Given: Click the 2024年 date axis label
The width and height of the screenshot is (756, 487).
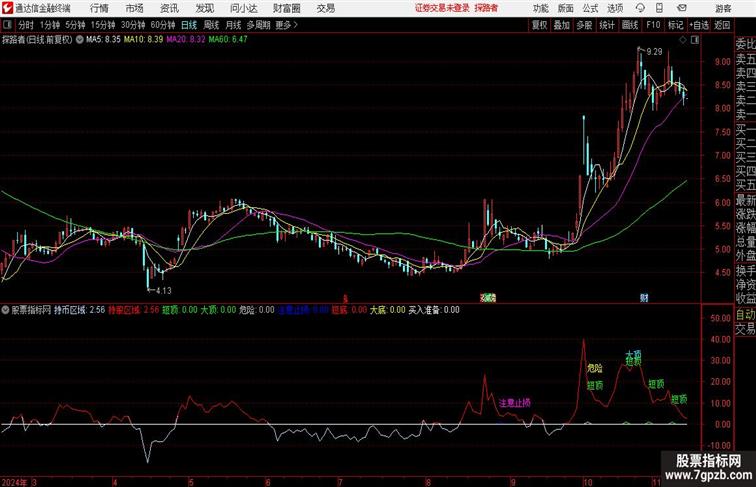Looking at the screenshot, I should [x=14, y=482].
